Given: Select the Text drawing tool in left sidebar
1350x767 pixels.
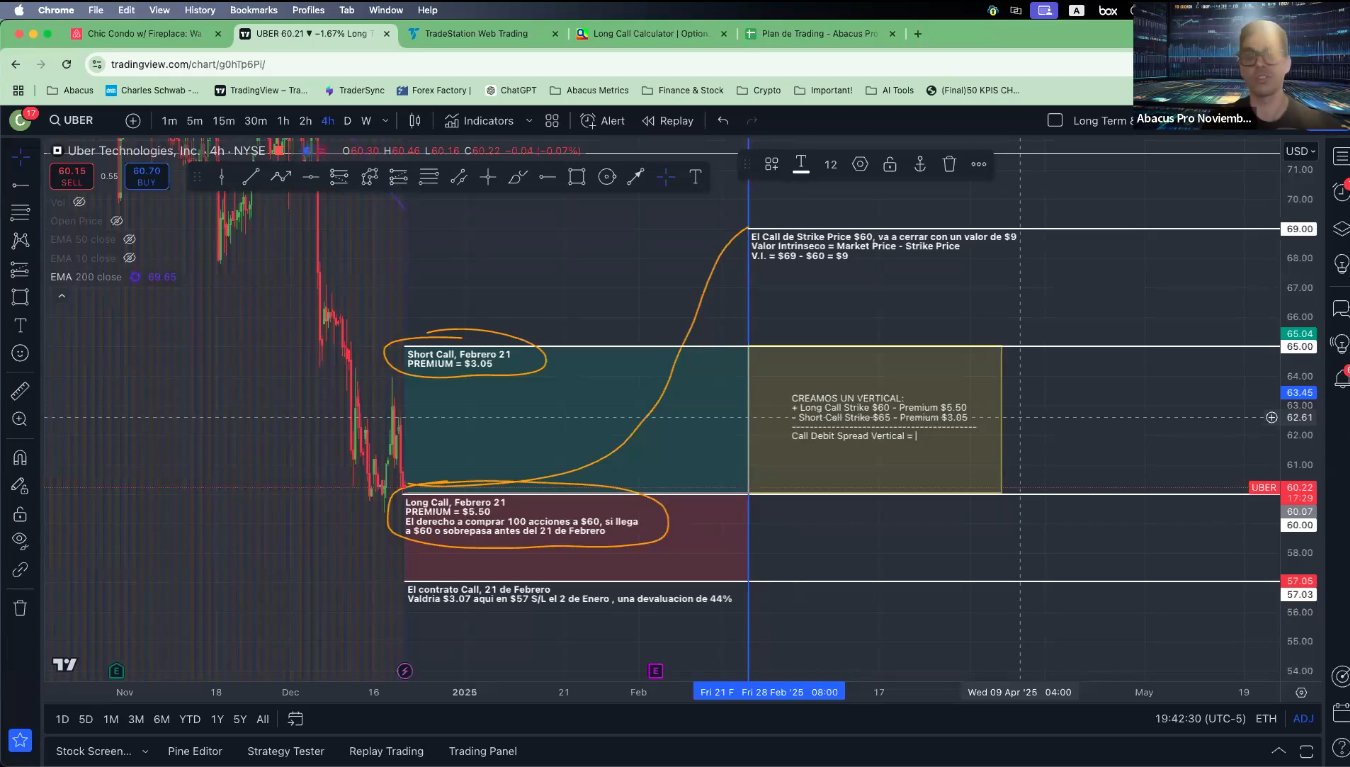Looking at the screenshot, I should (19, 325).
